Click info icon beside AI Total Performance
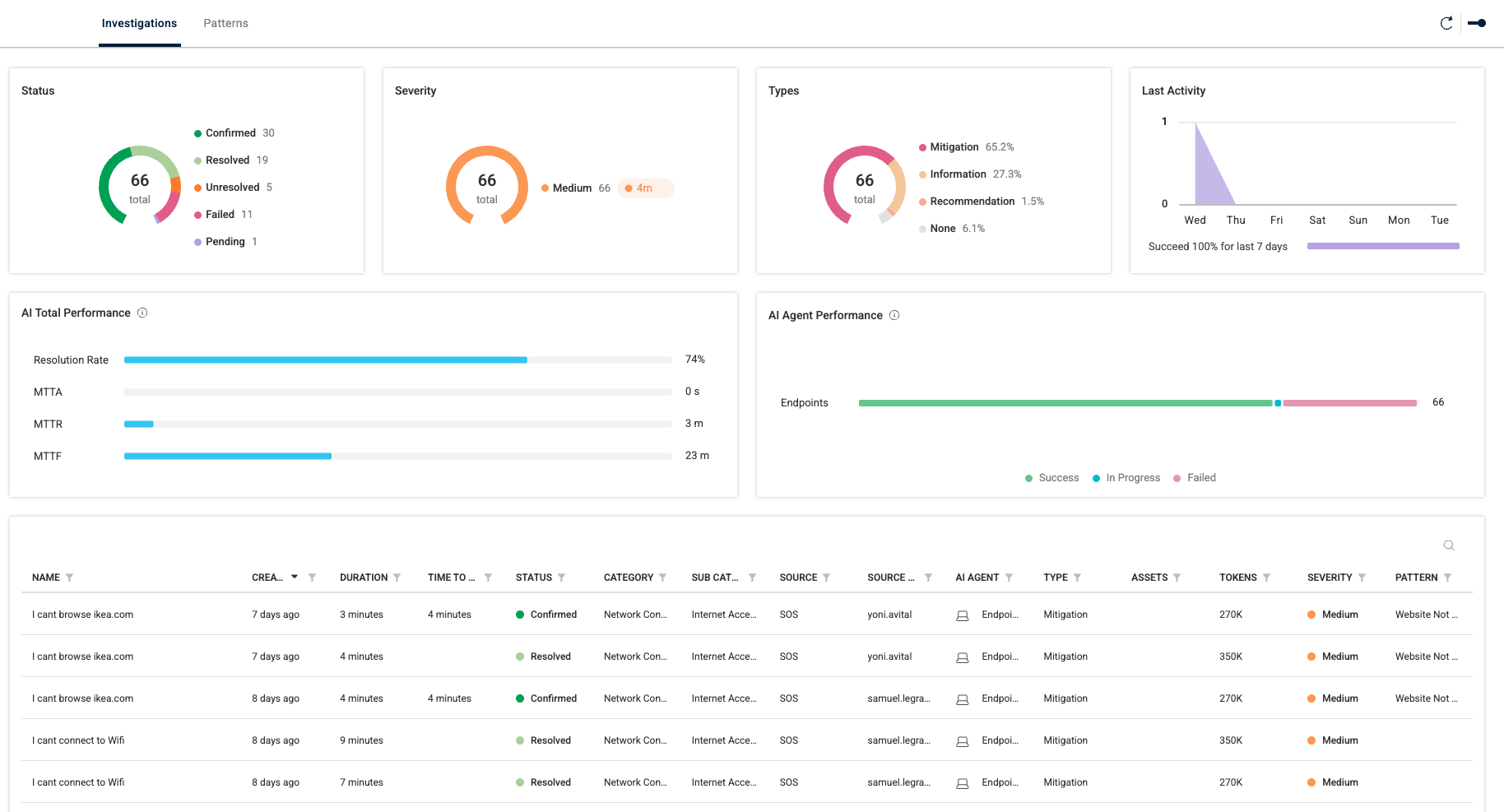 coord(142,313)
